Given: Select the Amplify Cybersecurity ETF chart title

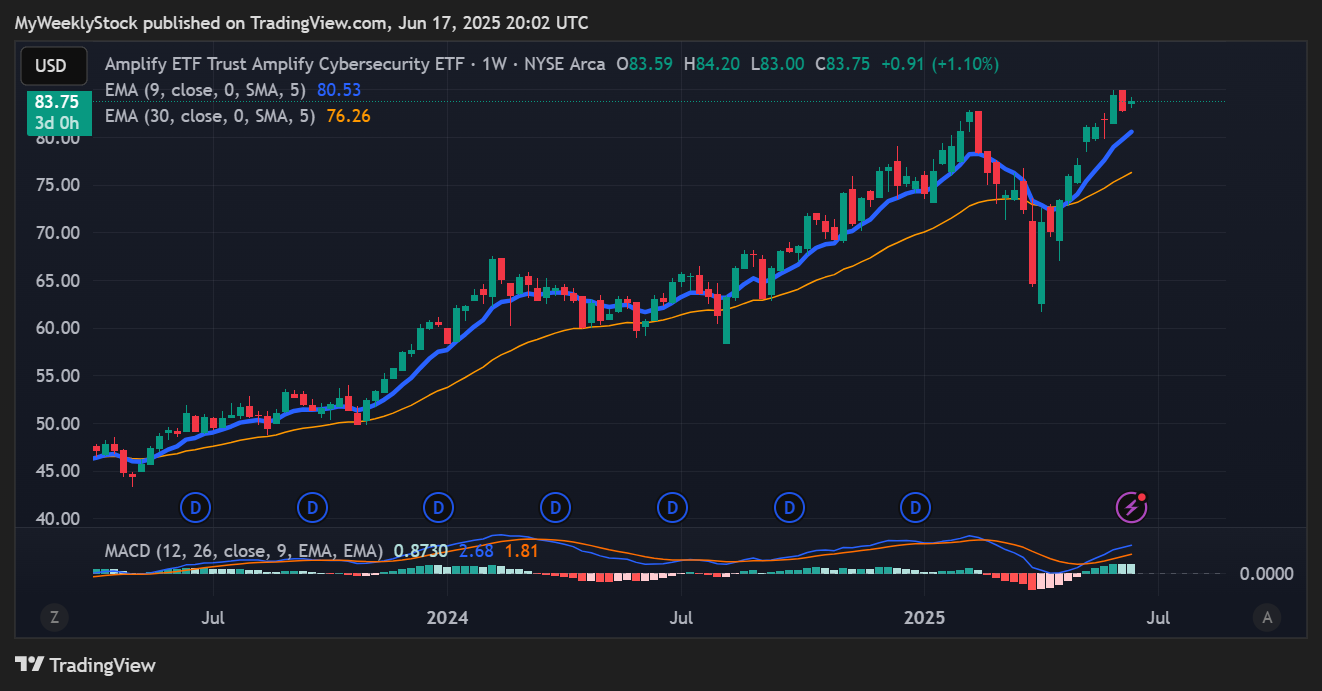Looking at the screenshot, I should coord(355,64).
